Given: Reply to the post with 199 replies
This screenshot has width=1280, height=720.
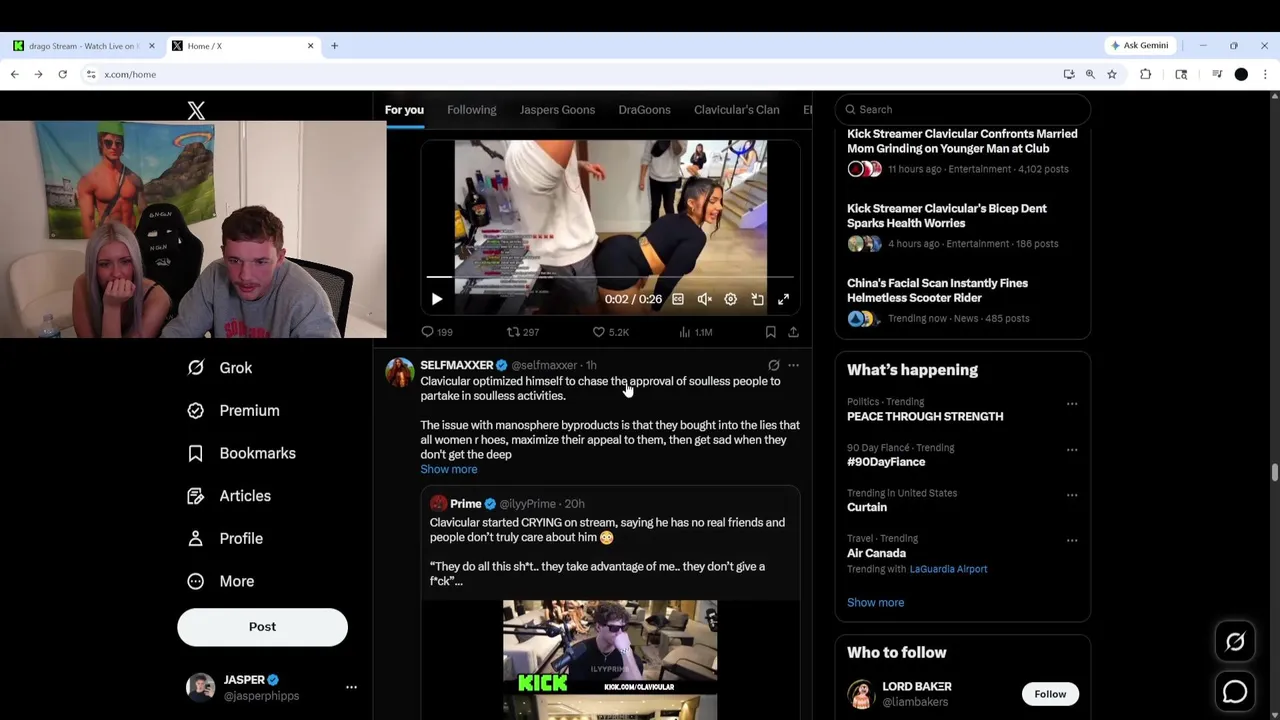Looking at the screenshot, I should point(437,332).
